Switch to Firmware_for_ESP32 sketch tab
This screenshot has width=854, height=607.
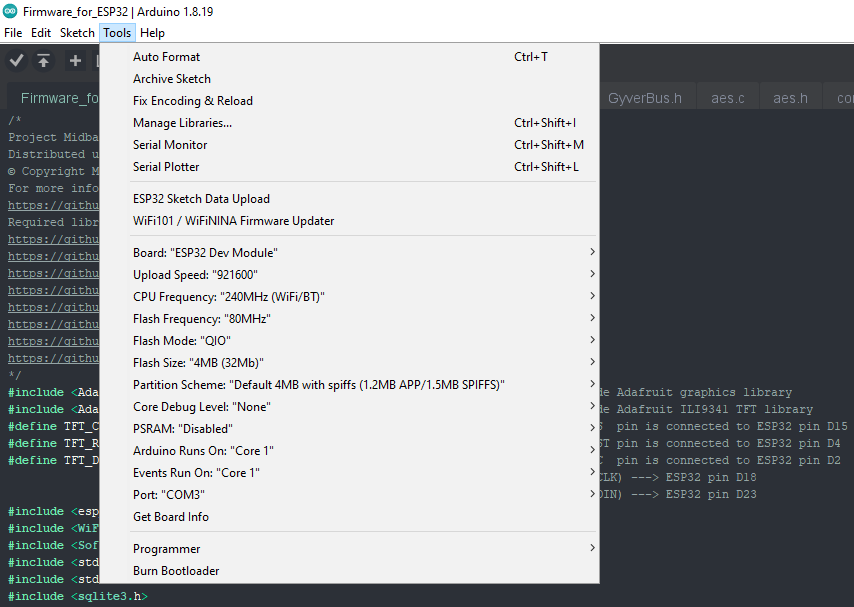[x=53, y=98]
